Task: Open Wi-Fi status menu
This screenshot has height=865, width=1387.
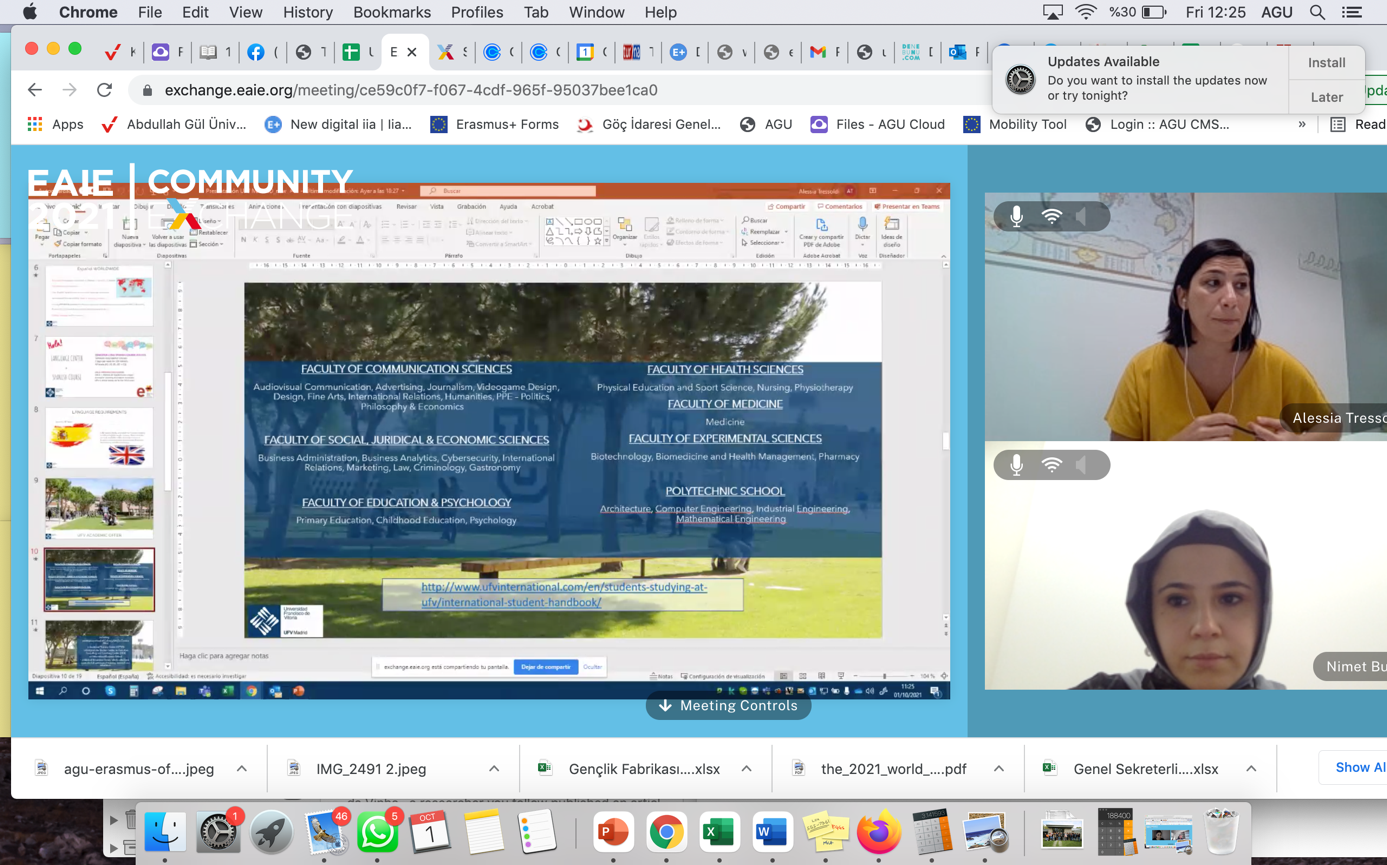Action: (1085, 12)
